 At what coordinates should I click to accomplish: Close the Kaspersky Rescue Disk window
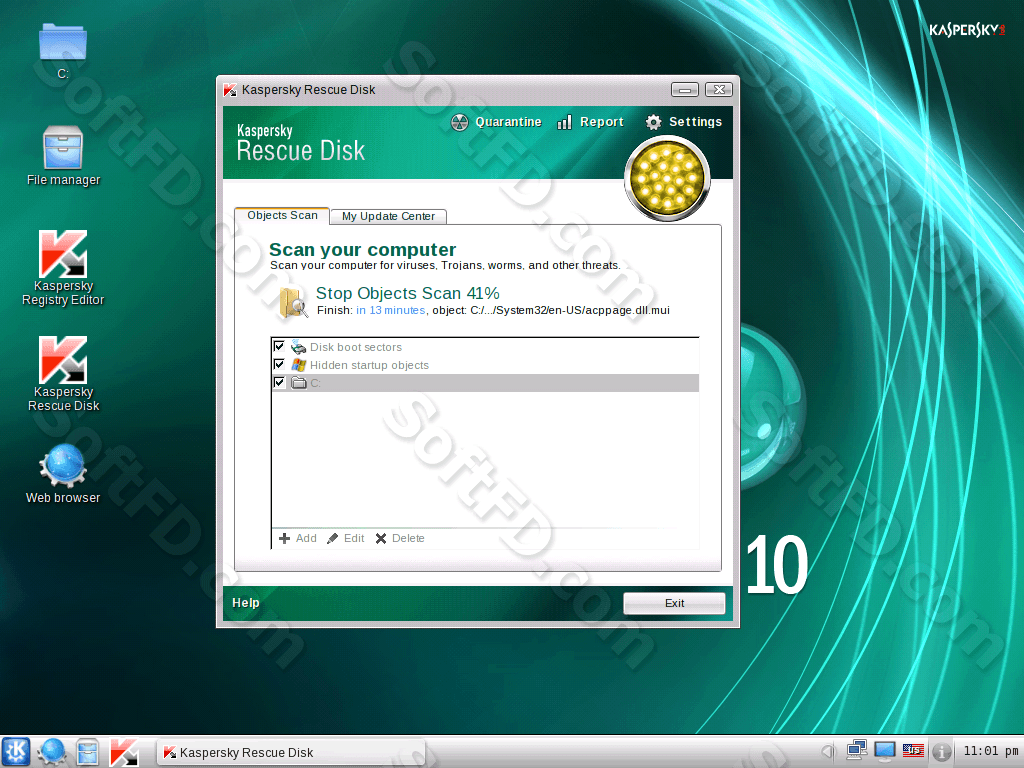coord(719,89)
